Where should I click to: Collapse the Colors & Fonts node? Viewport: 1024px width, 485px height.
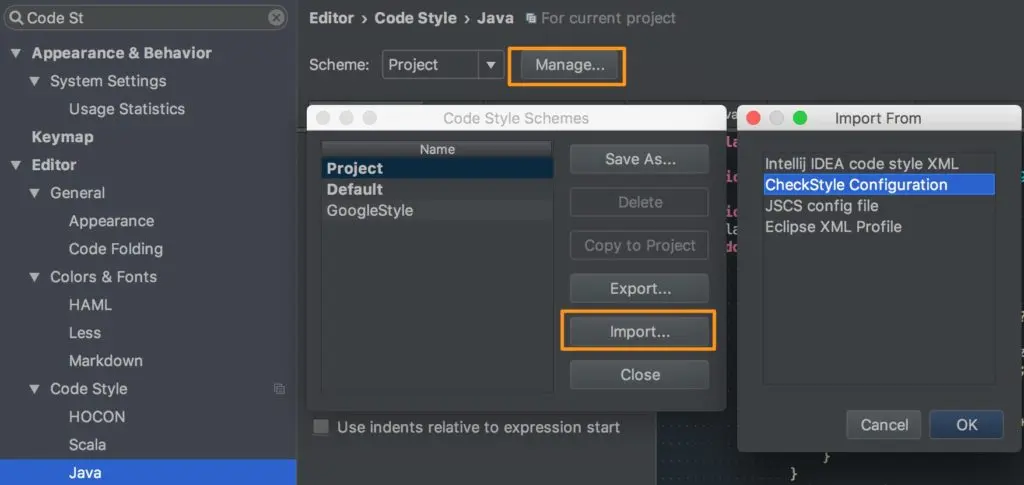click(35, 277)
